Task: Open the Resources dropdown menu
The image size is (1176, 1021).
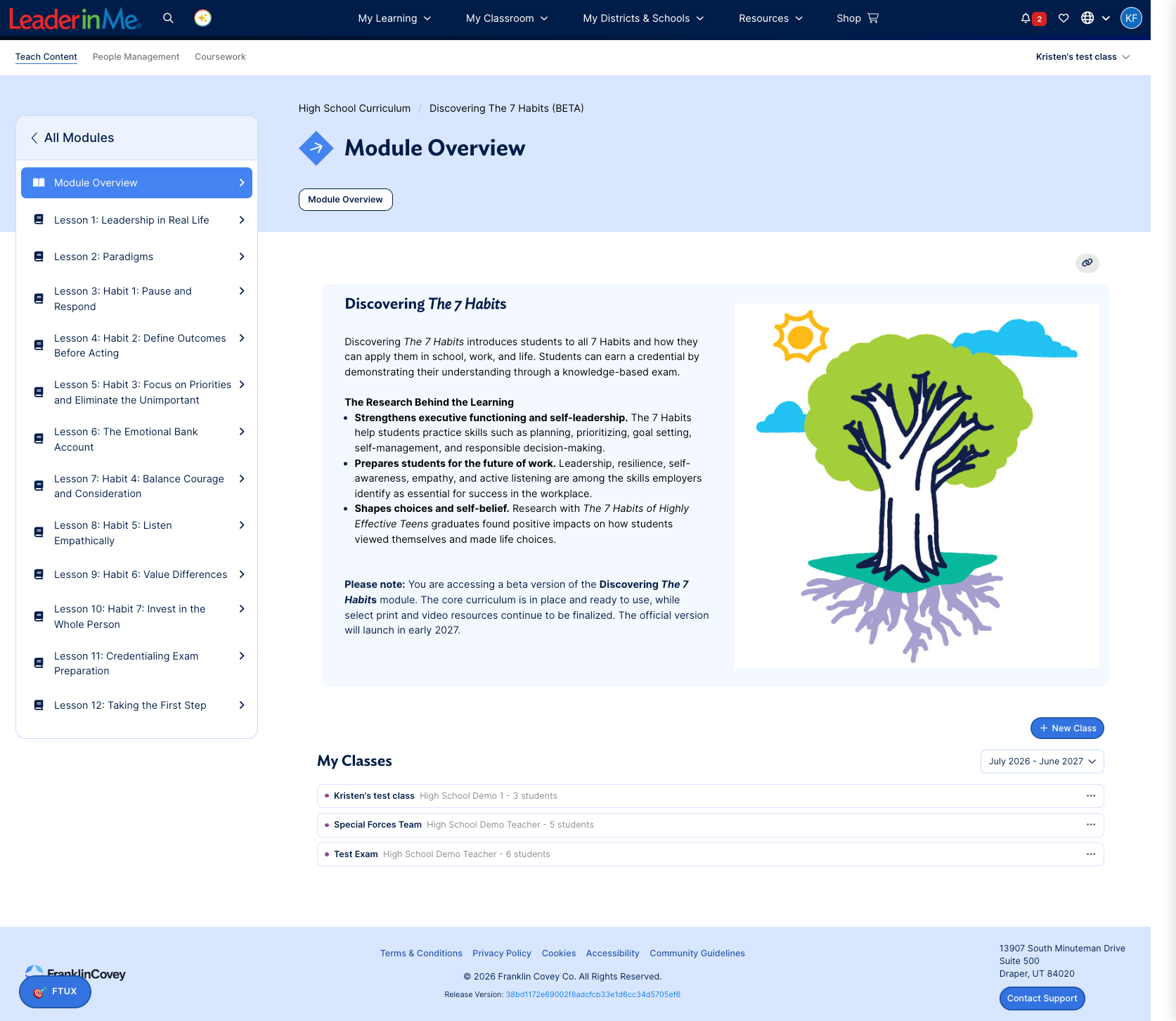Action: coord(770,18)
